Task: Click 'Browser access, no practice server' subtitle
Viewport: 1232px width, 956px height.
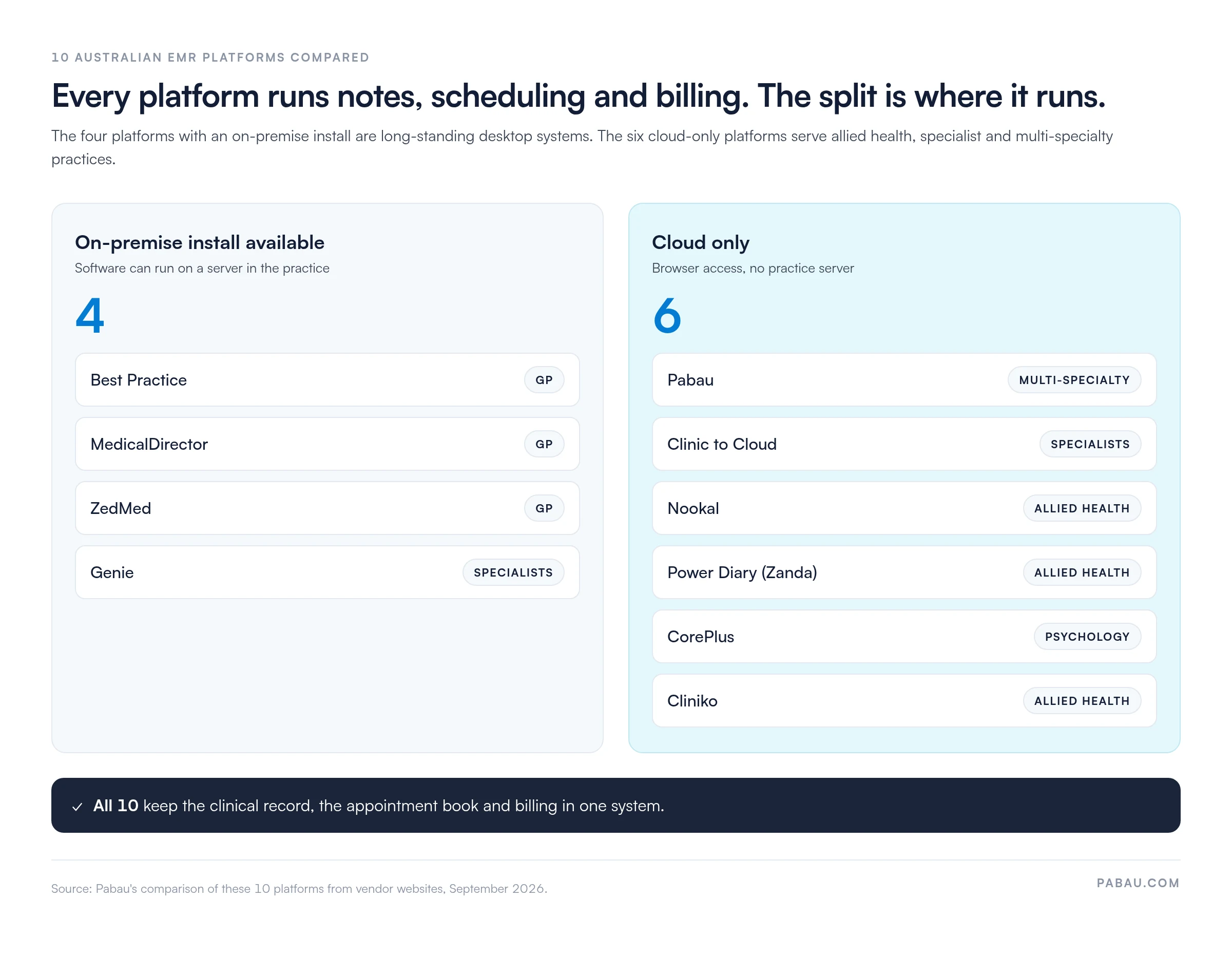Action: click(753, 268)
